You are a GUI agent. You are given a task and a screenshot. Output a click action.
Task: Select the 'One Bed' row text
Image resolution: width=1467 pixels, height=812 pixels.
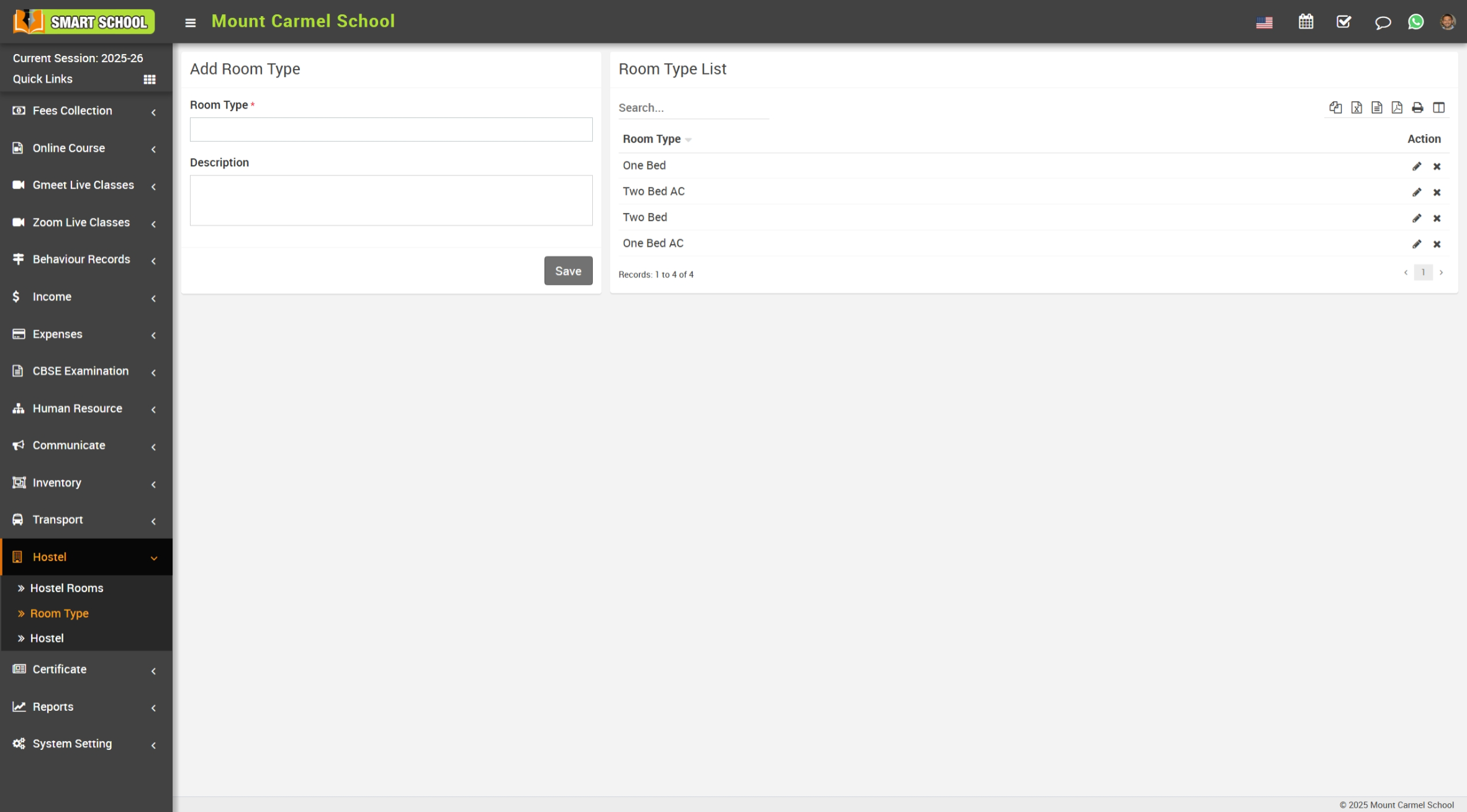[644, 166]
